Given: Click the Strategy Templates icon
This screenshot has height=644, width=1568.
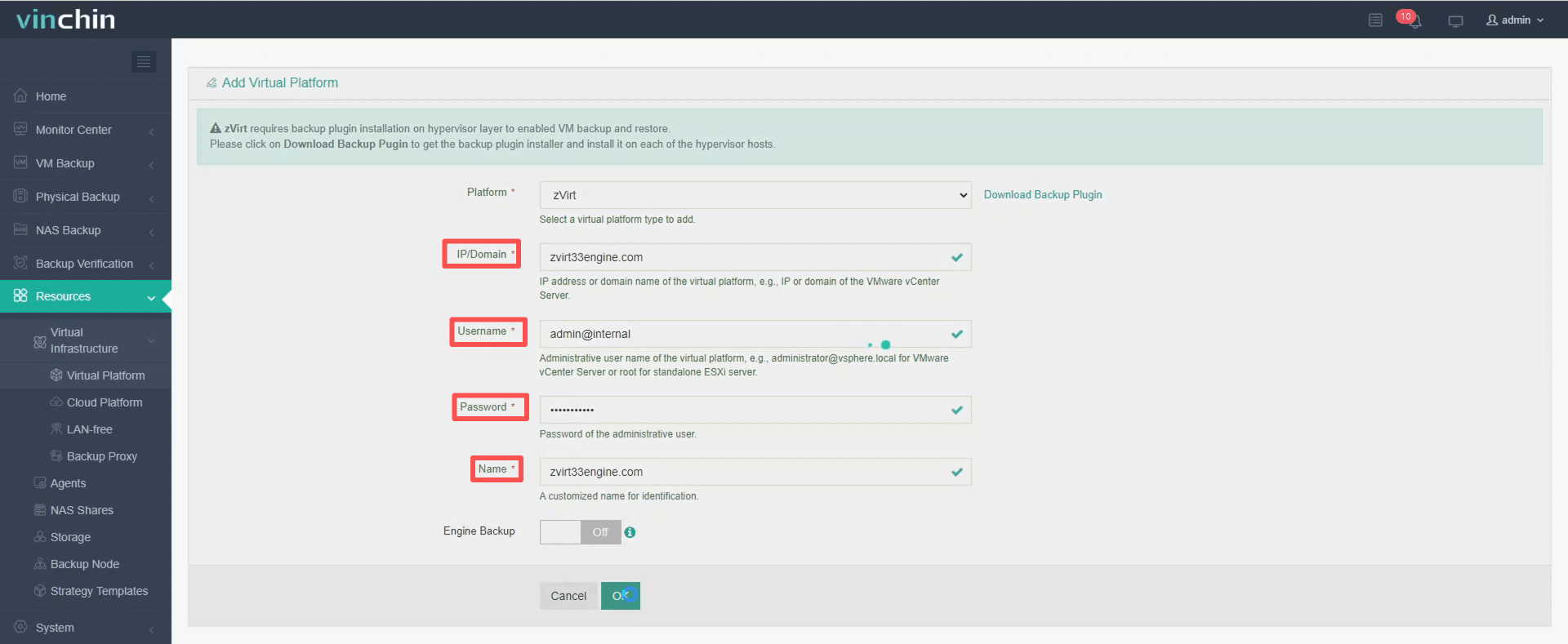Looking at the screenshot, I should click(40, 590).
